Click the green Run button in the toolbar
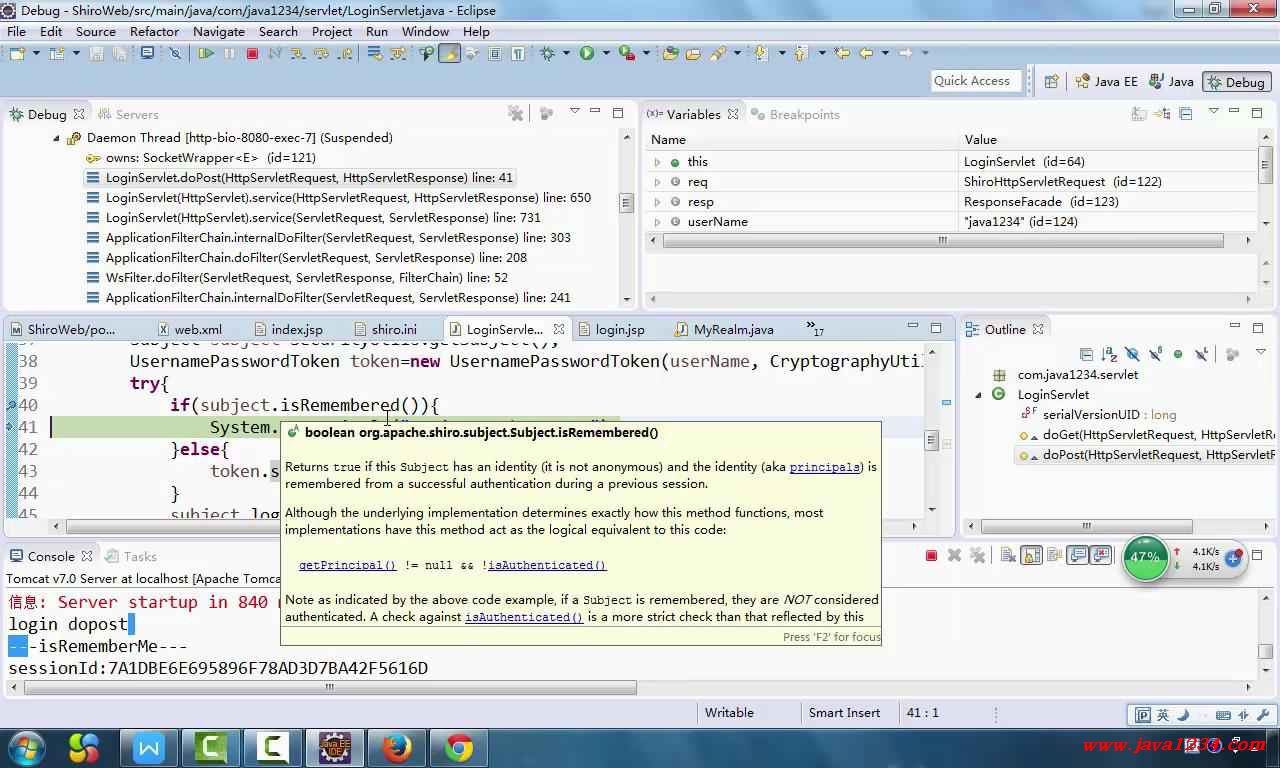This screenshot has width=1280, height=768. (587, 53)
